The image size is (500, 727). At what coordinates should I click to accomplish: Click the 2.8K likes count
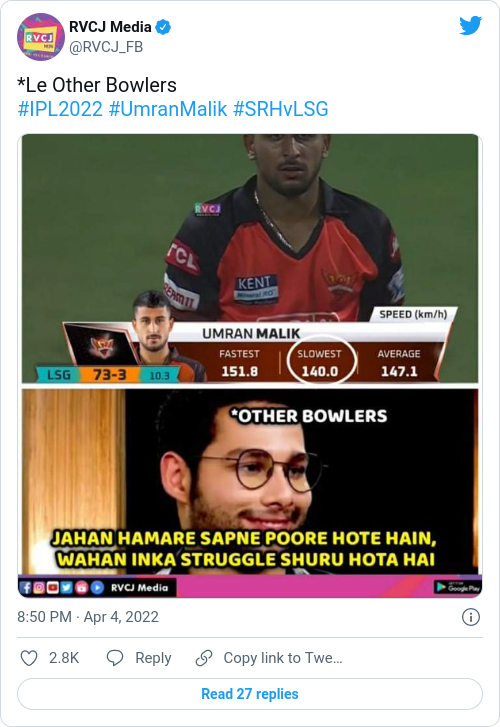point(64,658)
